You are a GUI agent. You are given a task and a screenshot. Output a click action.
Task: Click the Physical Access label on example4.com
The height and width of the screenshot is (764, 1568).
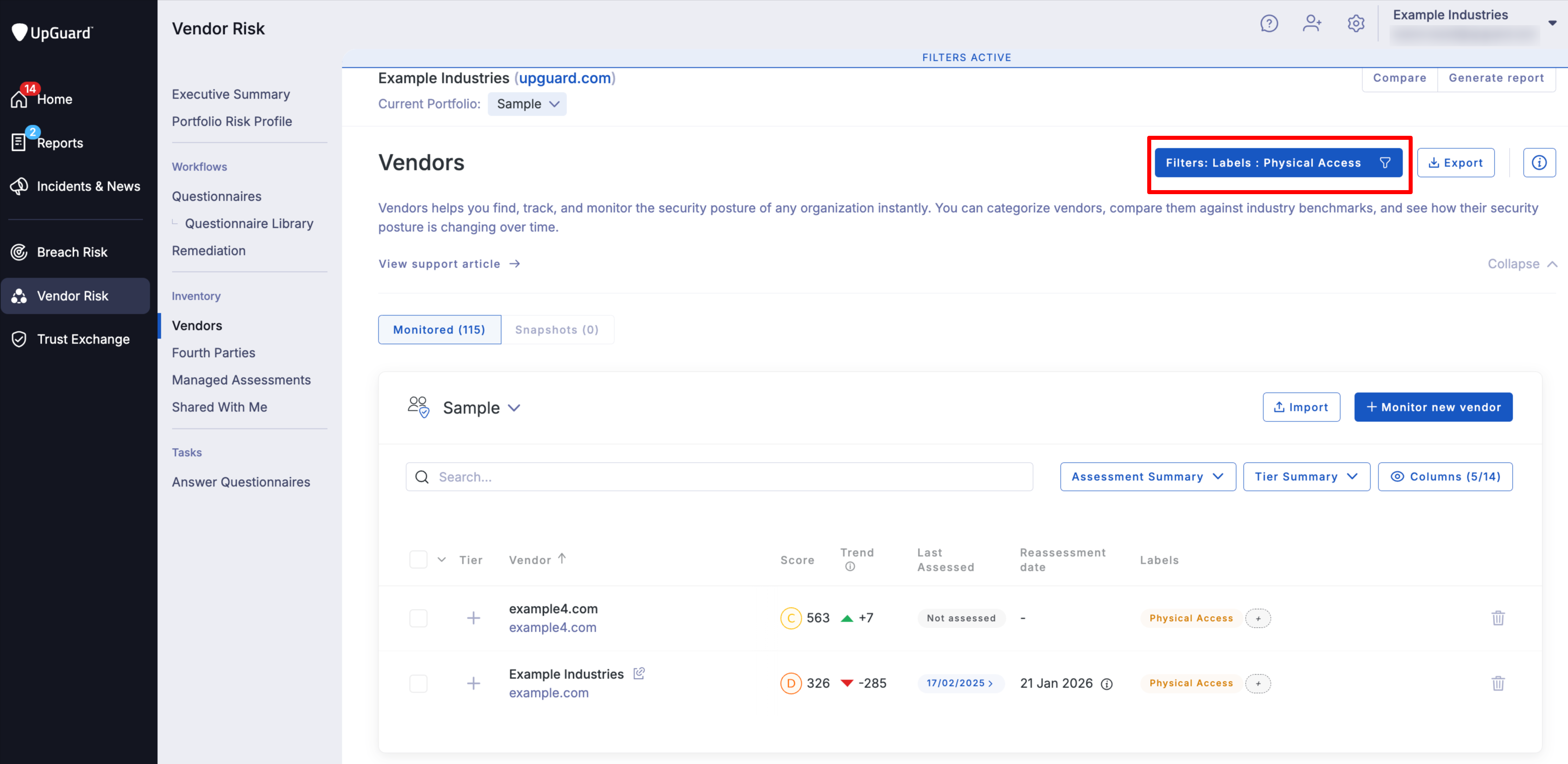pyautogui.click(x=1190, y=618)
